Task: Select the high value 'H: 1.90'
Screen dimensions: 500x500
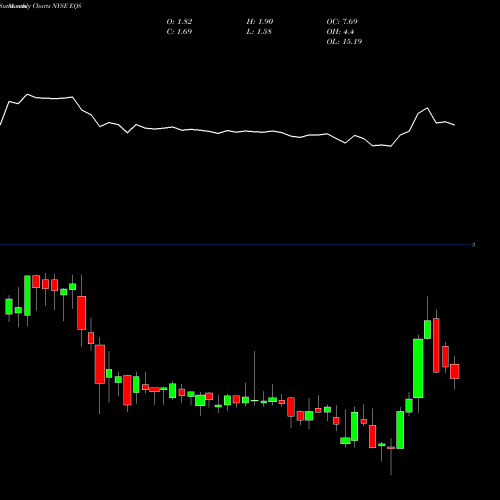Action: (x=260, y=22)
